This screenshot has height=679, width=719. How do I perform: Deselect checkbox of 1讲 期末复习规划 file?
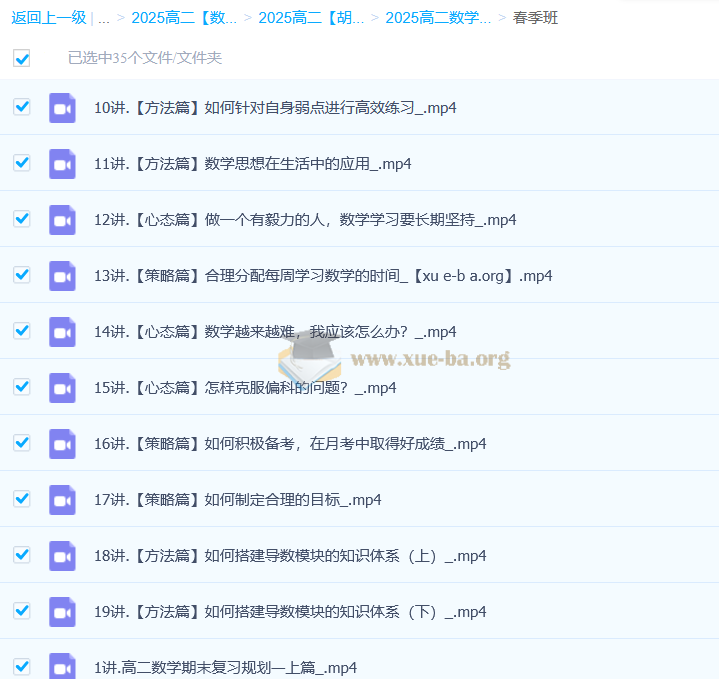(22, 666)
